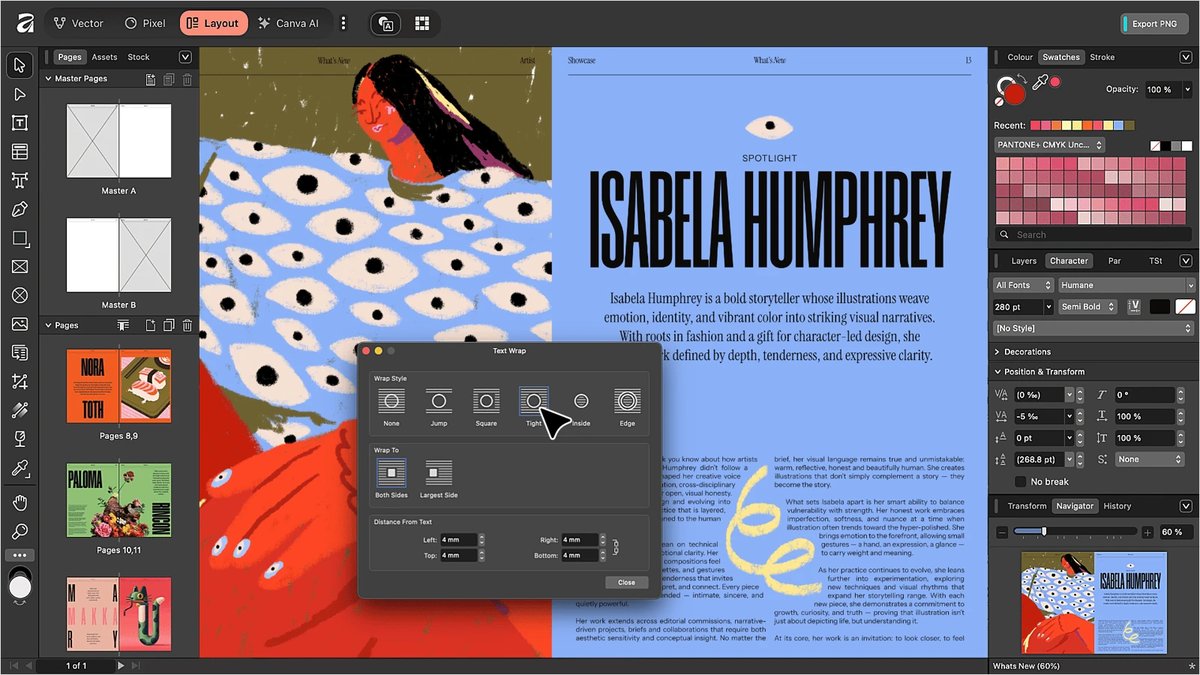
Task: Select Pages 8,9 spread thumbnail
Action: [x=118, y=384]
